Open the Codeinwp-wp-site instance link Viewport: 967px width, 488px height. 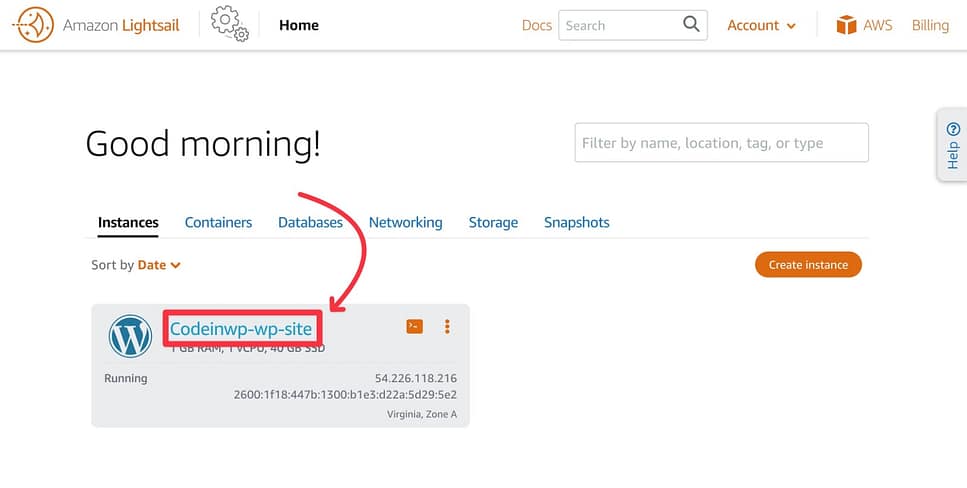click(x=241, y=328)
